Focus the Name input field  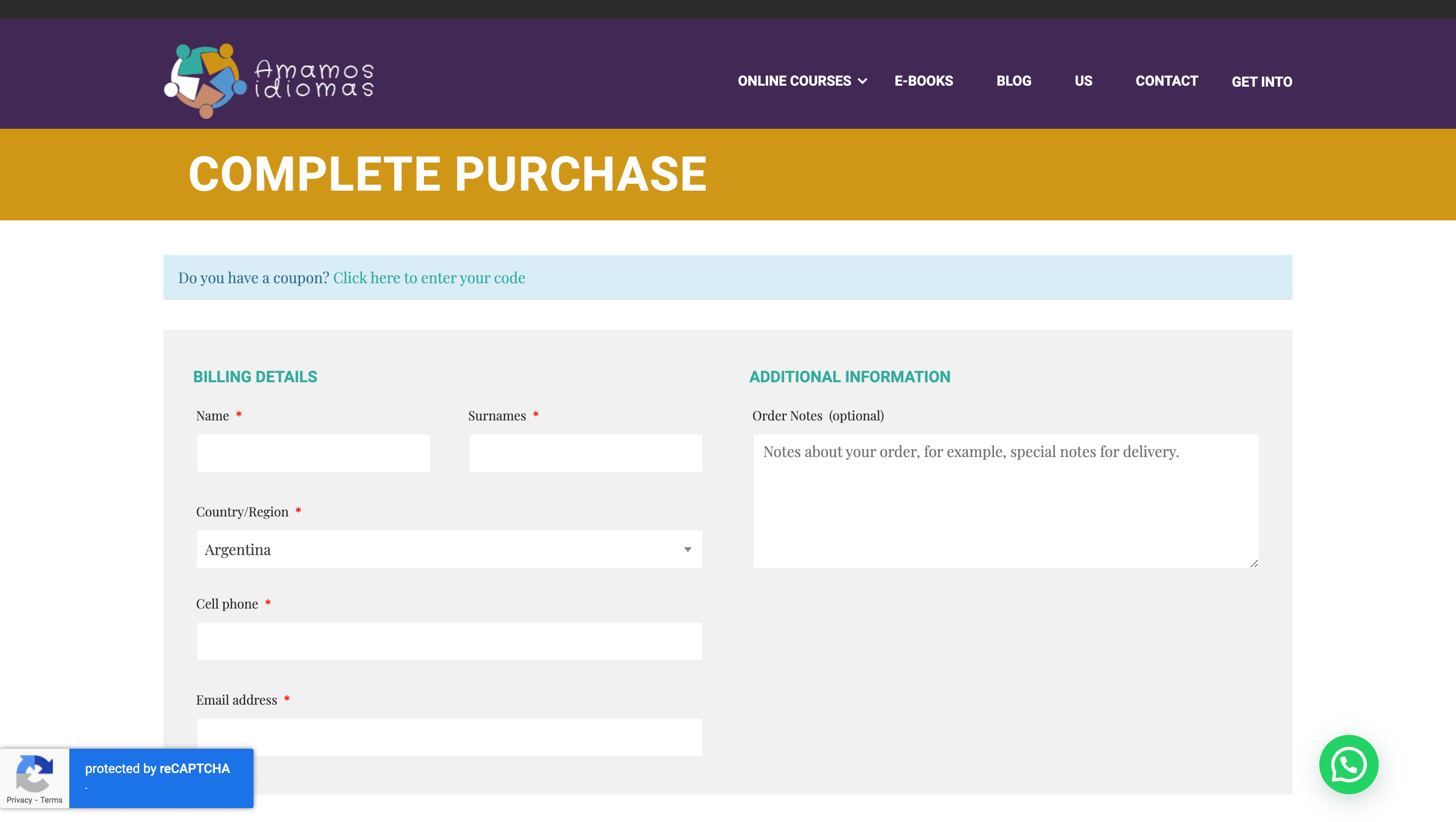(x=313, y=453)
